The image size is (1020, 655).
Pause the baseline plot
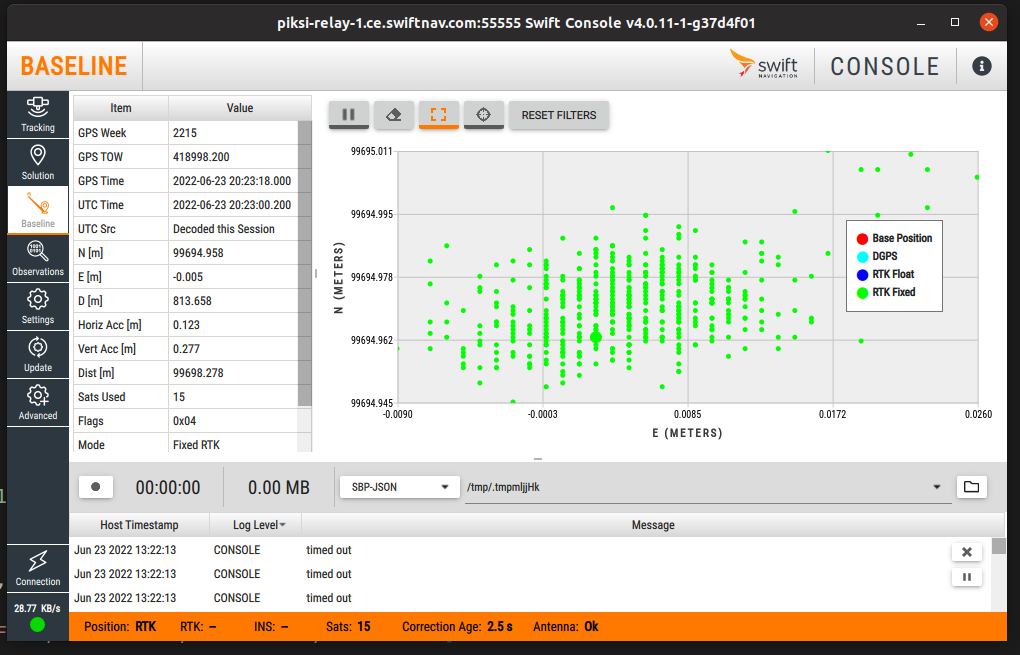(349, 115)
